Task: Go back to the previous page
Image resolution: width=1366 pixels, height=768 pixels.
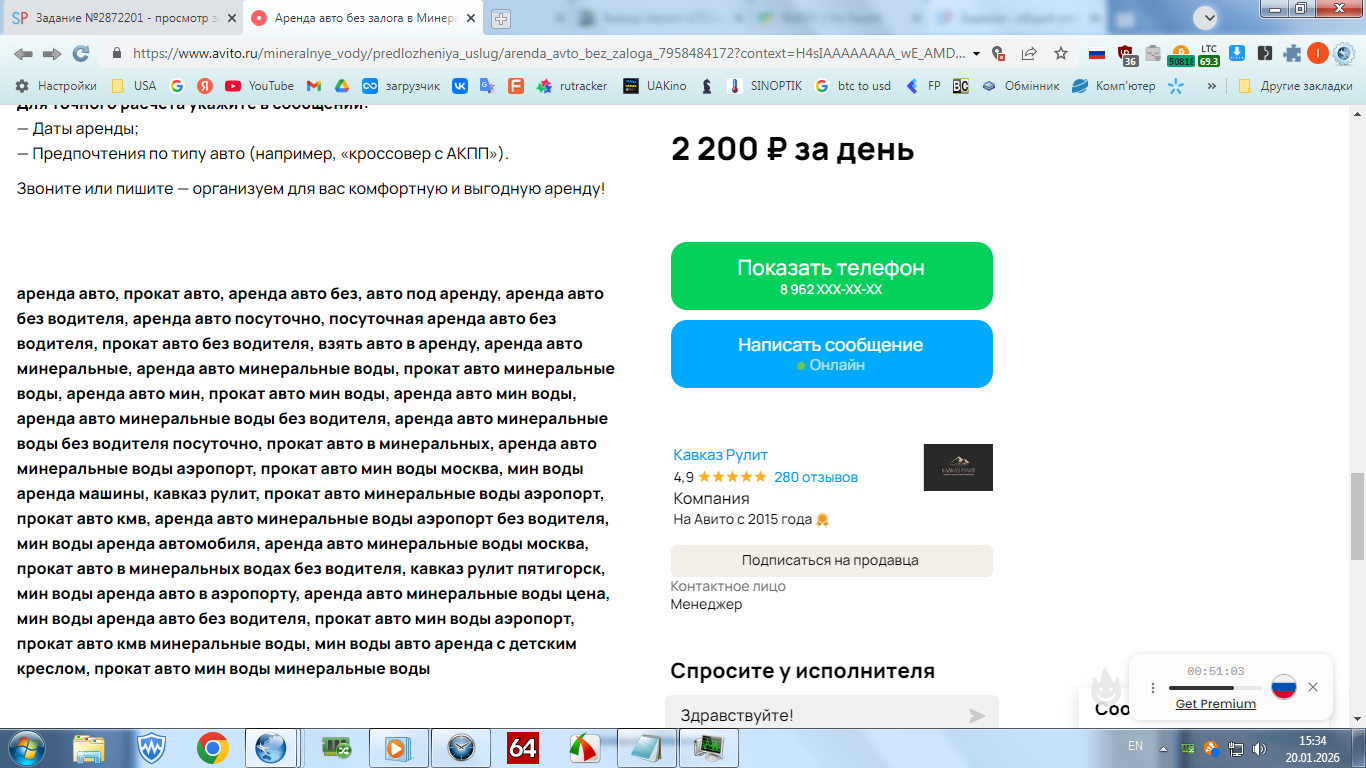Action: pyautogui.click(x=23, y=53)
